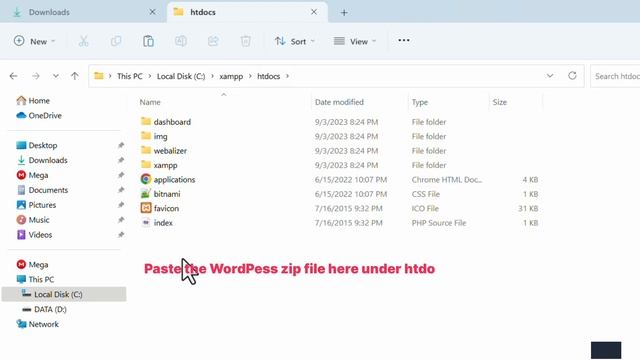Viewport: 640px width, 360px height.
Task: Go up one folder level arrow
Action: (x=74, y=76)
